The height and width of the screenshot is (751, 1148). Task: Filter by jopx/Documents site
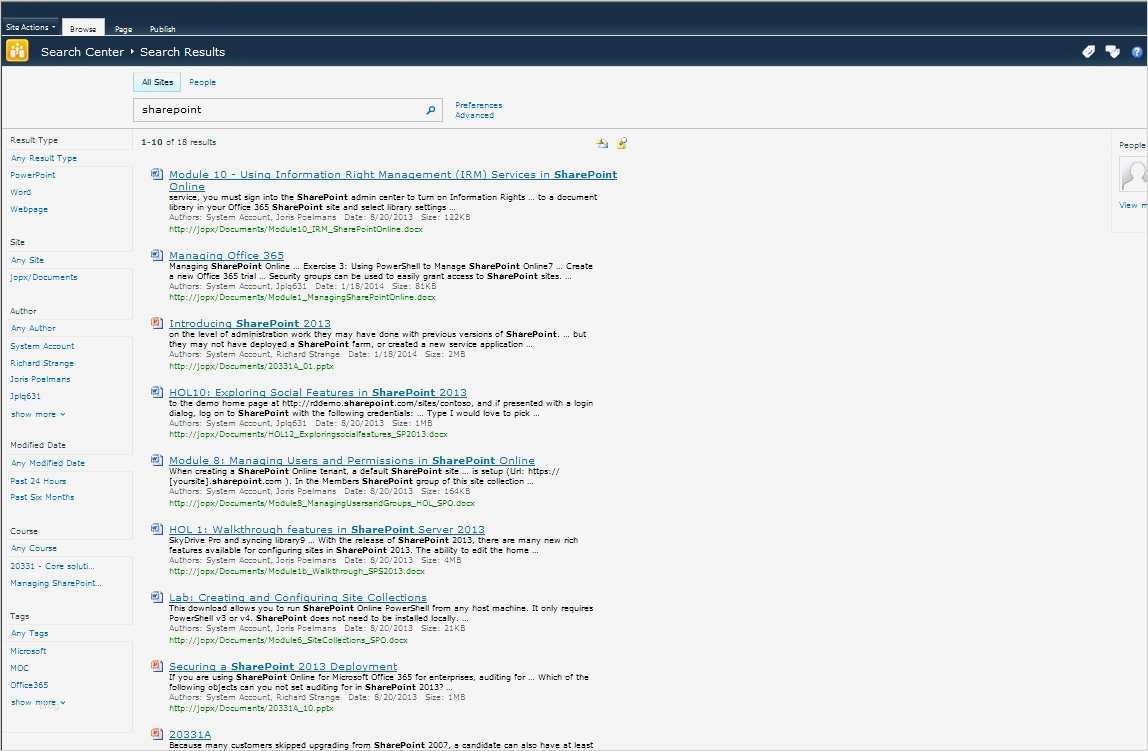(x=44, y=277)
